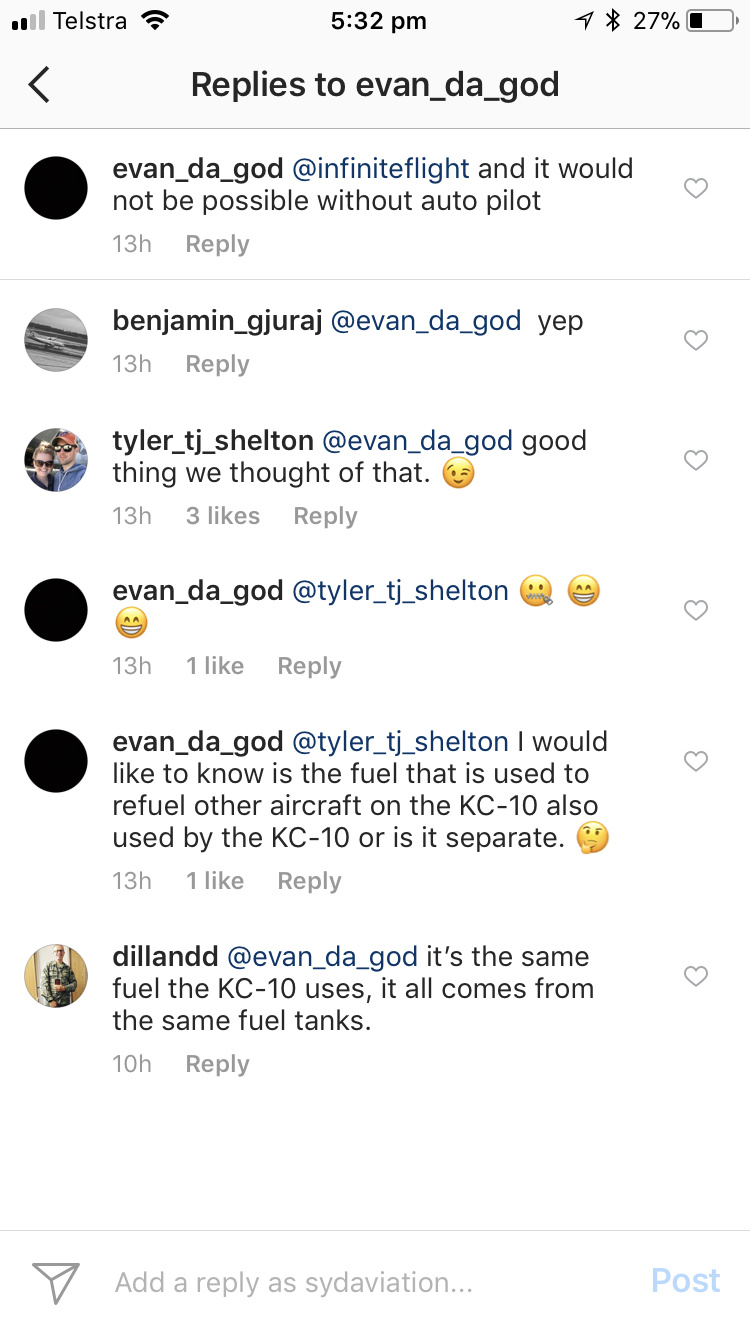Open tyler_tj_shelton's profile picture

56,460
